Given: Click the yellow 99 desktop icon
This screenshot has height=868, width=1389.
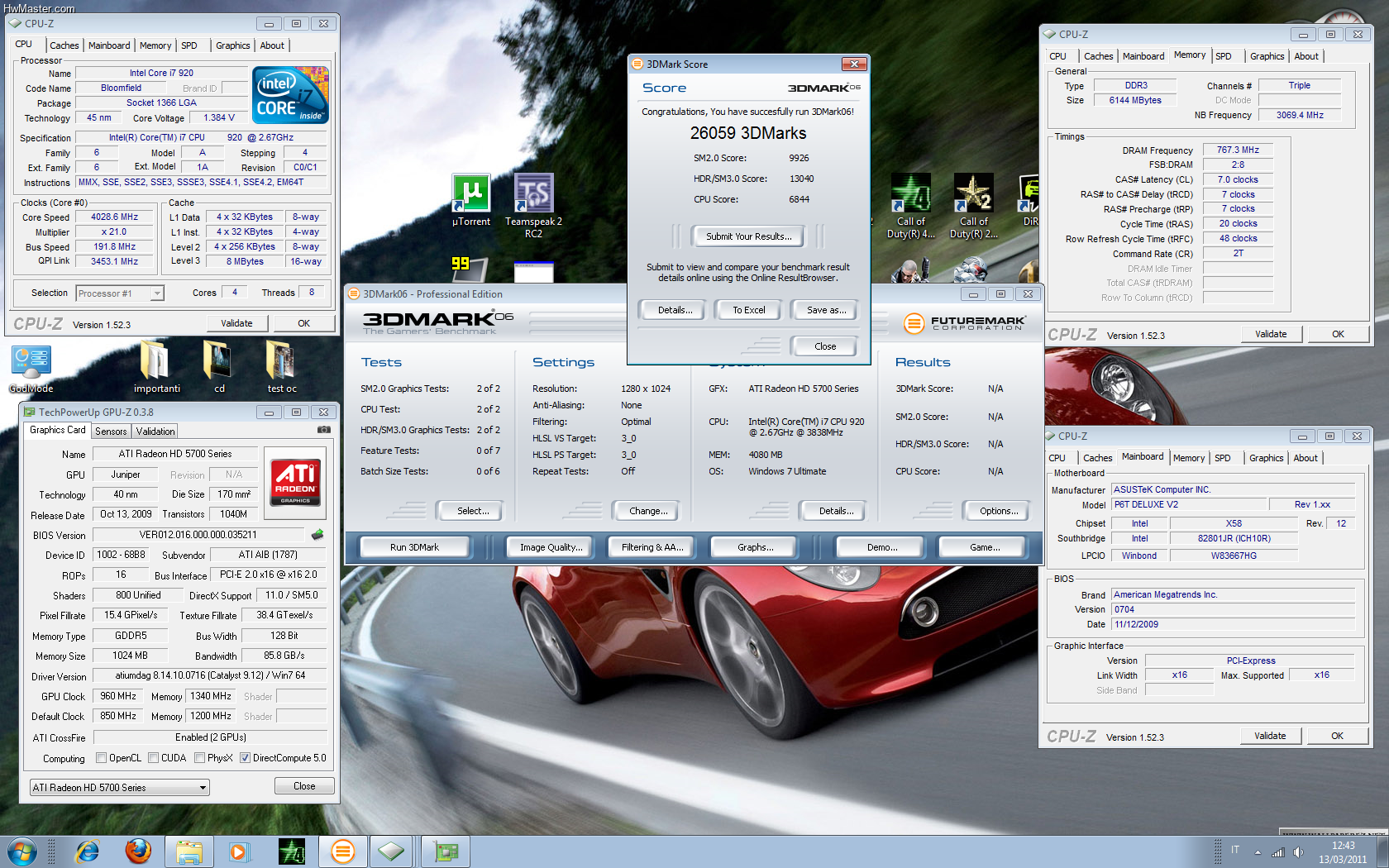Looking at the screenshot, I should (x=468, y=269).
